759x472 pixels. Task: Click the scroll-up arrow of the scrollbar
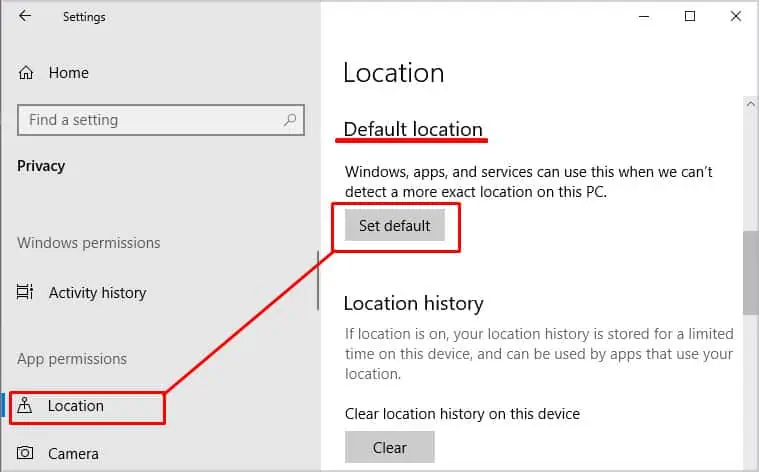750,104
